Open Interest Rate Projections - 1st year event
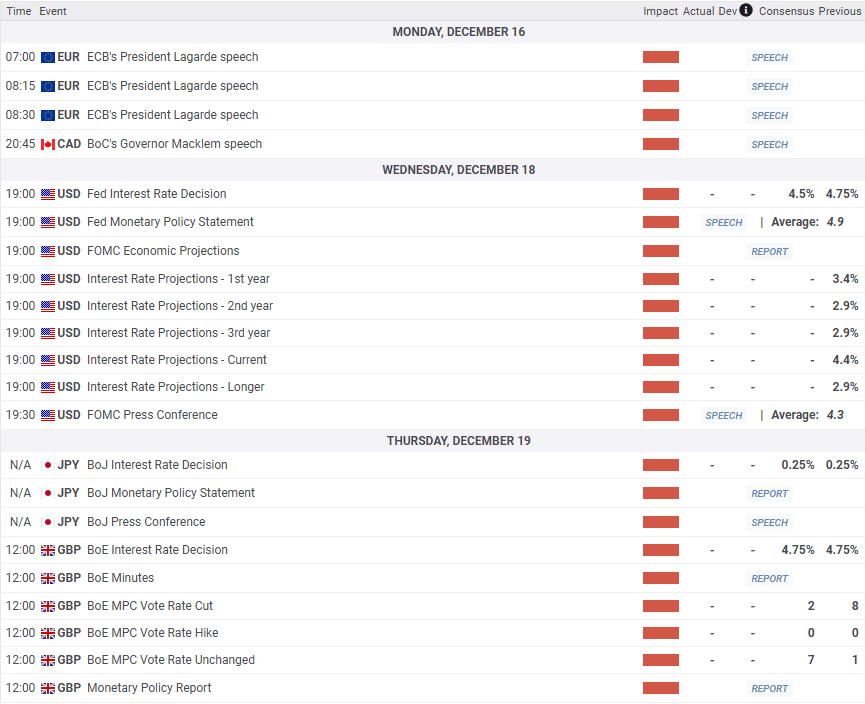 (178, 279)
